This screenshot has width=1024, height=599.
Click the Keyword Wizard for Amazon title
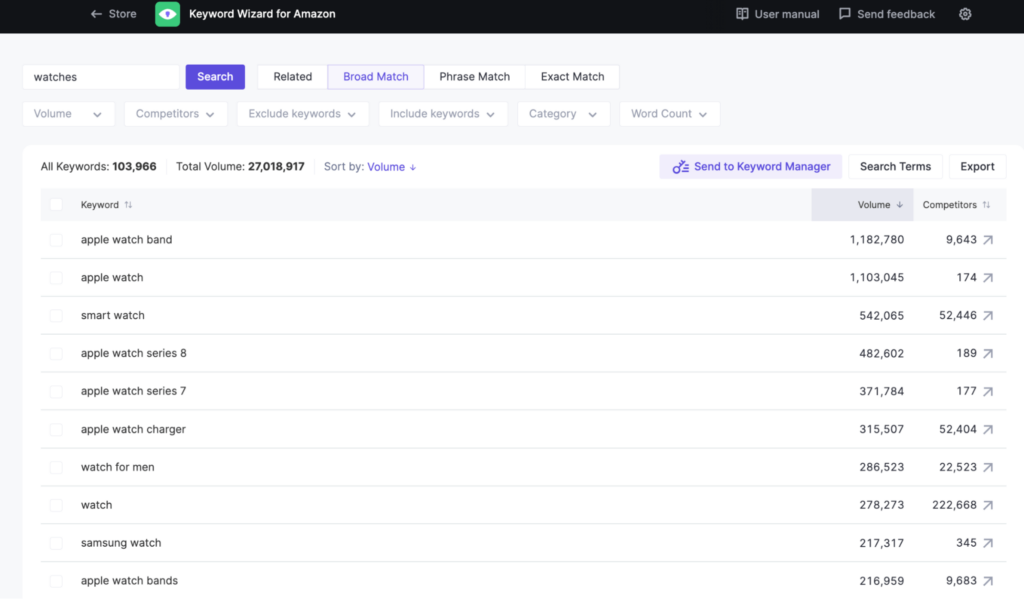tap(262, 14)
